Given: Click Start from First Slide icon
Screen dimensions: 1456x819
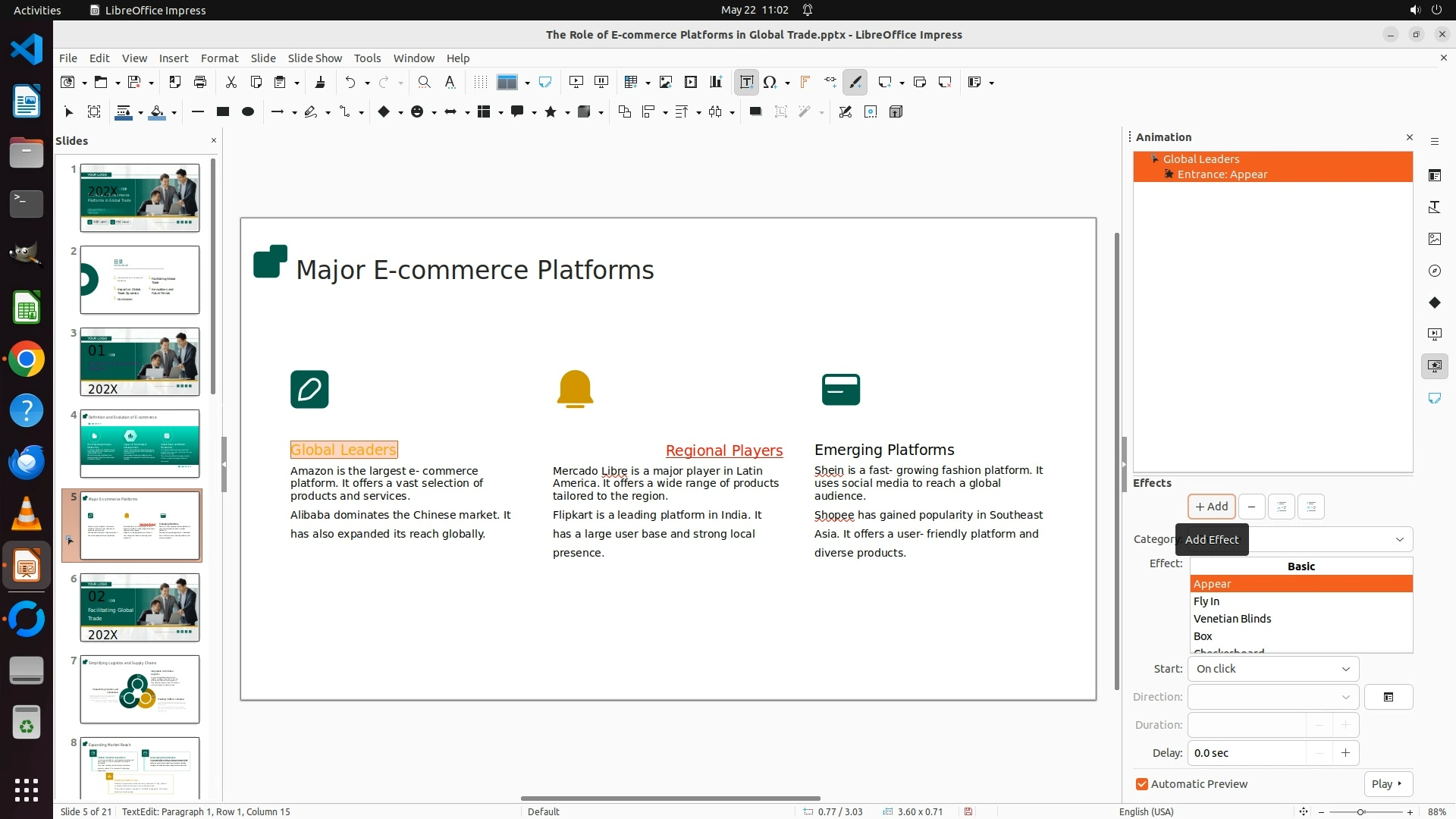Looking at the screenshot, I should click(x=576, y=82).
